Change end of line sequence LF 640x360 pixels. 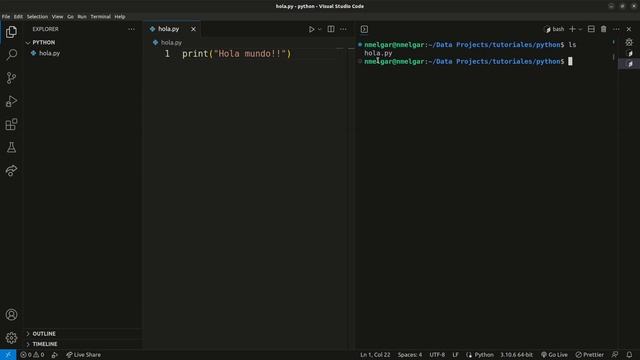click(x=456, y=355)
